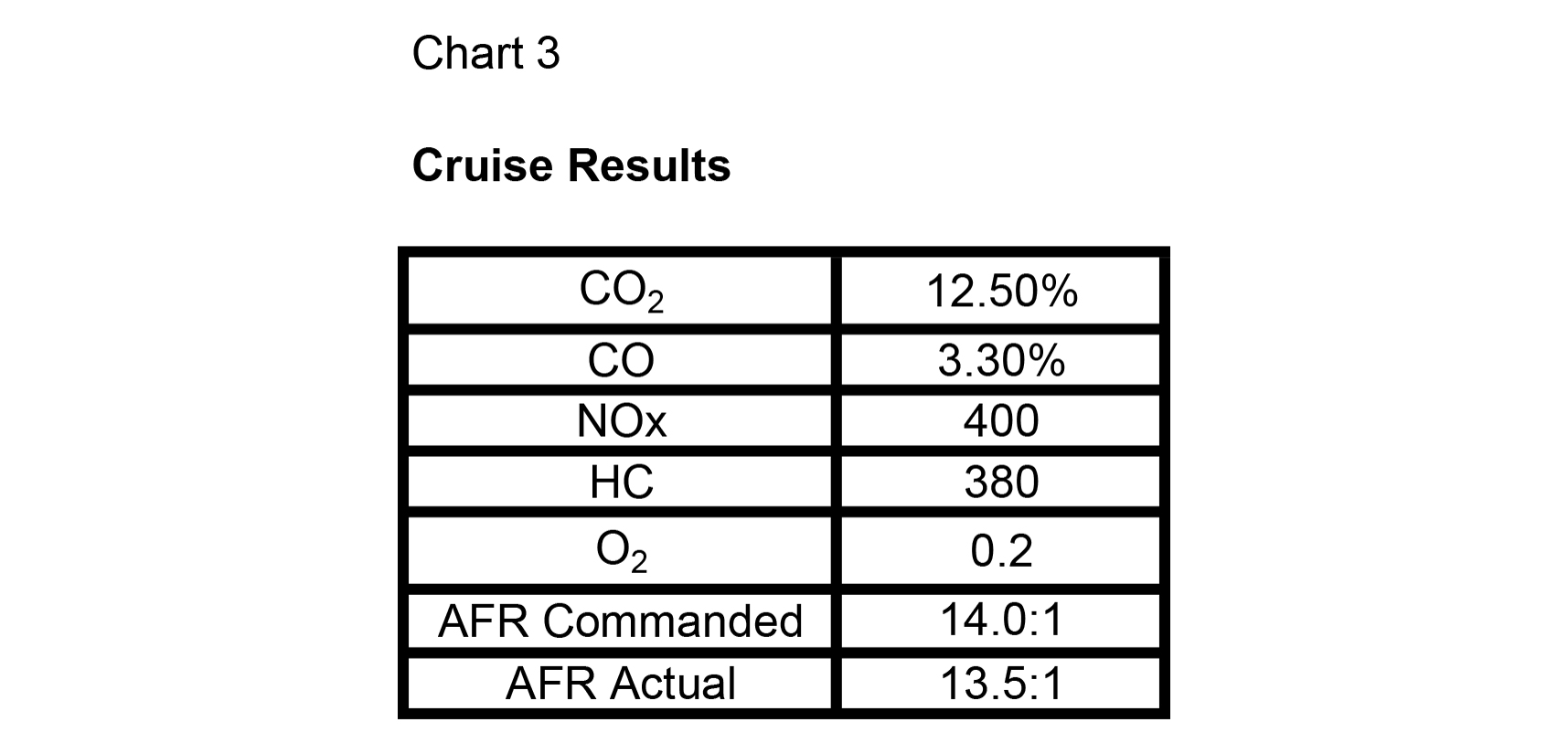Click the HC label cell

coord(620,482)
